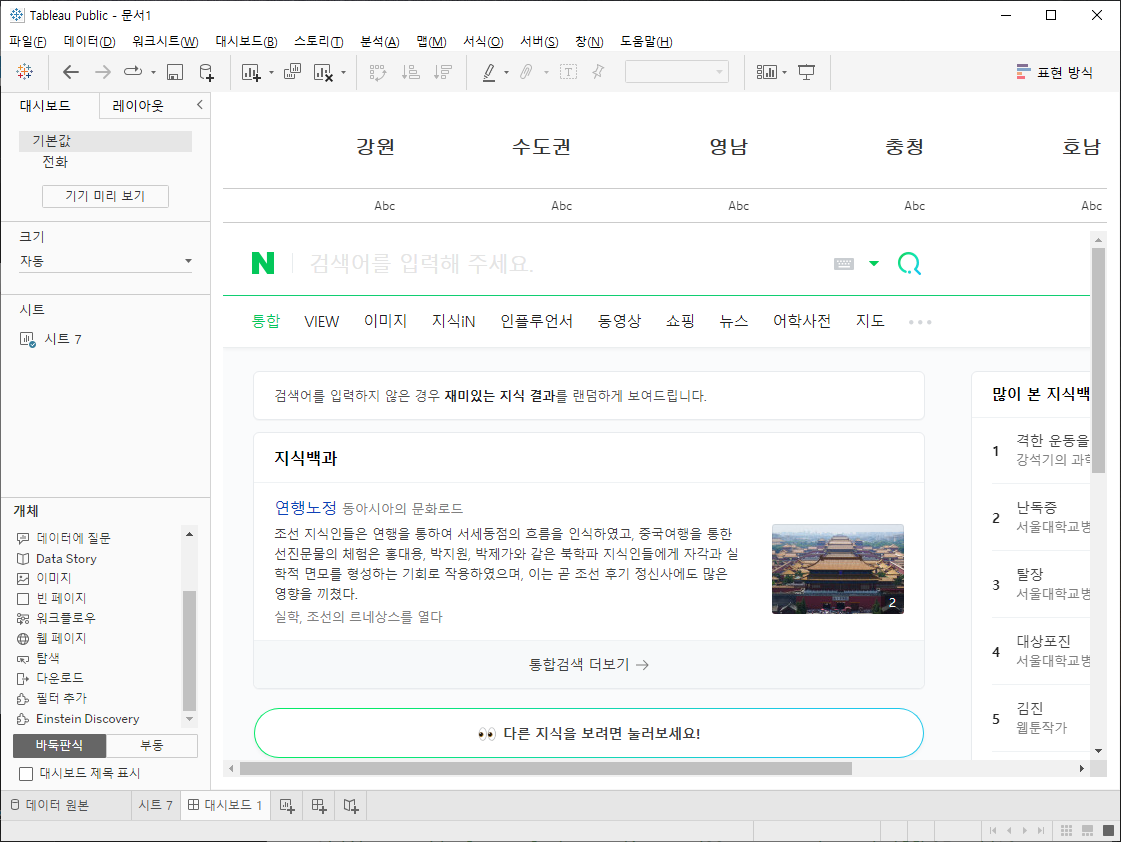Screen dimensions: 1121x842
Task: Open the 분석(A) menu
Action: click(380, 41)
